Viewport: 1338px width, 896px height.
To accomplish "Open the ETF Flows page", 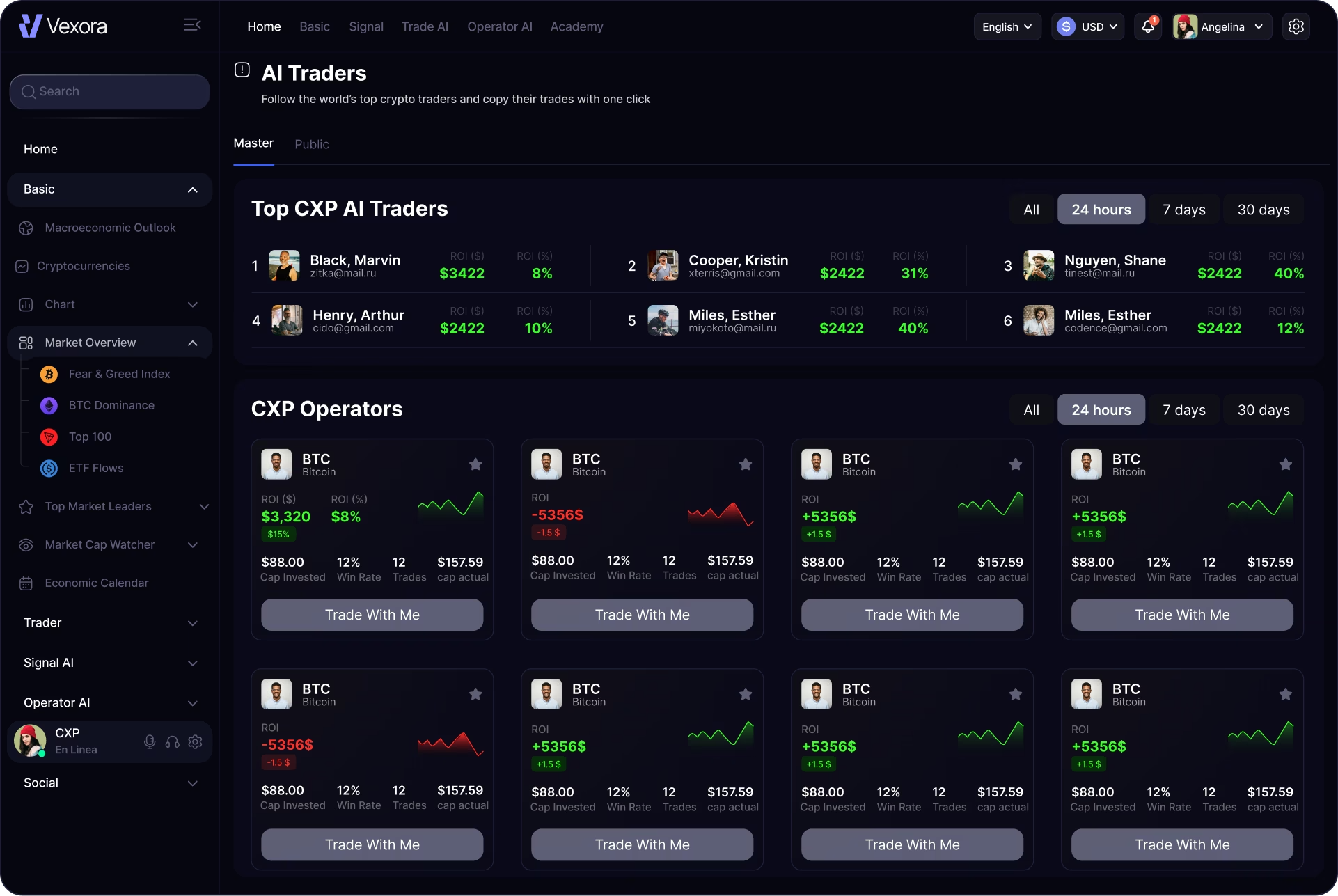I will pos(95,468).
